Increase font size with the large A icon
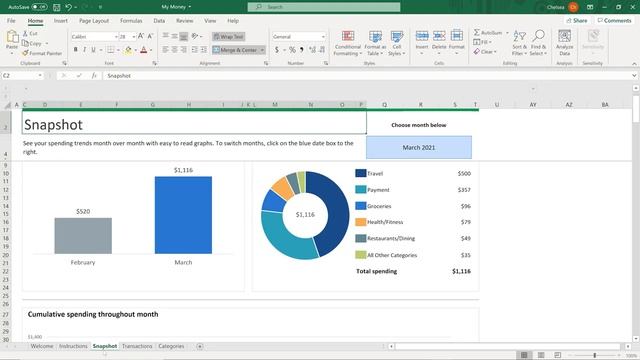The image size is (640, 360). 141,36
